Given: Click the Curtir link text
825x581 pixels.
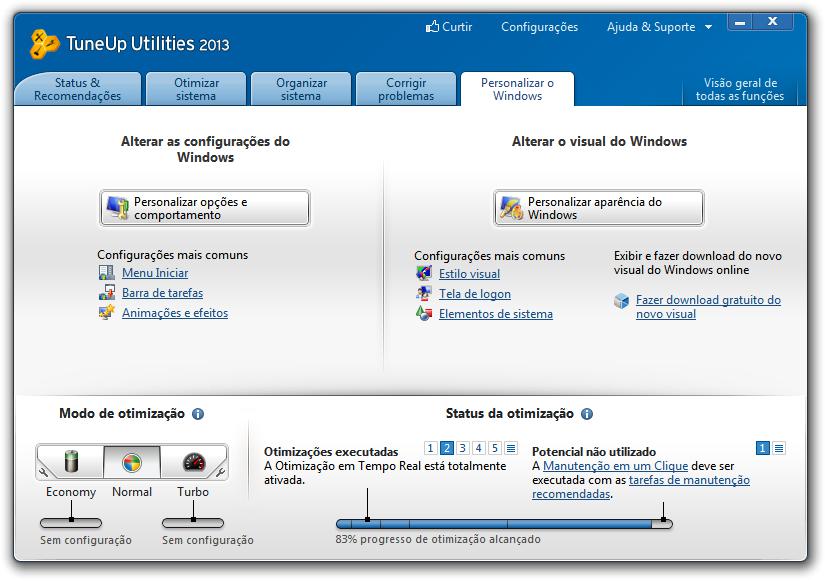Looking at the screenshot, I should tap(457, 27).
